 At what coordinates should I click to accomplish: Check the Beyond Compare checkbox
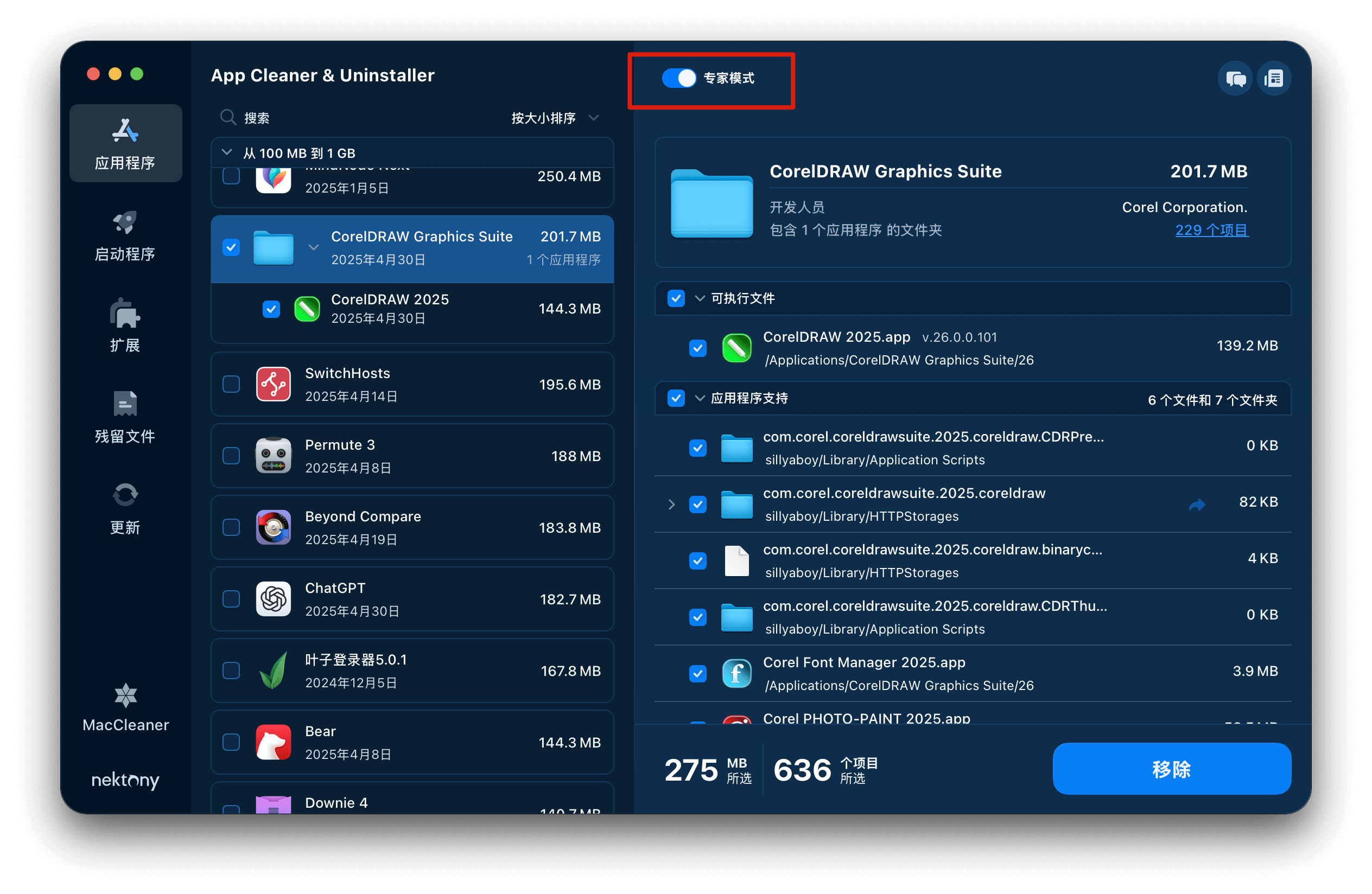(x=231, y=527)
